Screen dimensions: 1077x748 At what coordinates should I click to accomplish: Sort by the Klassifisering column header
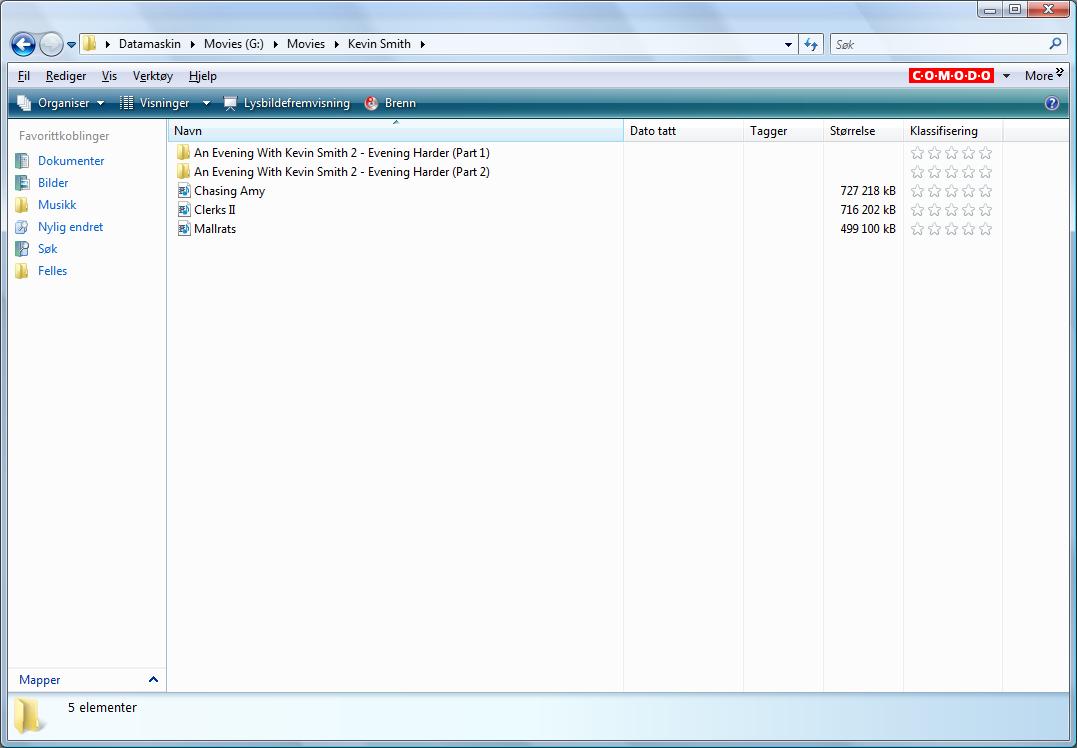coord(953,131)
